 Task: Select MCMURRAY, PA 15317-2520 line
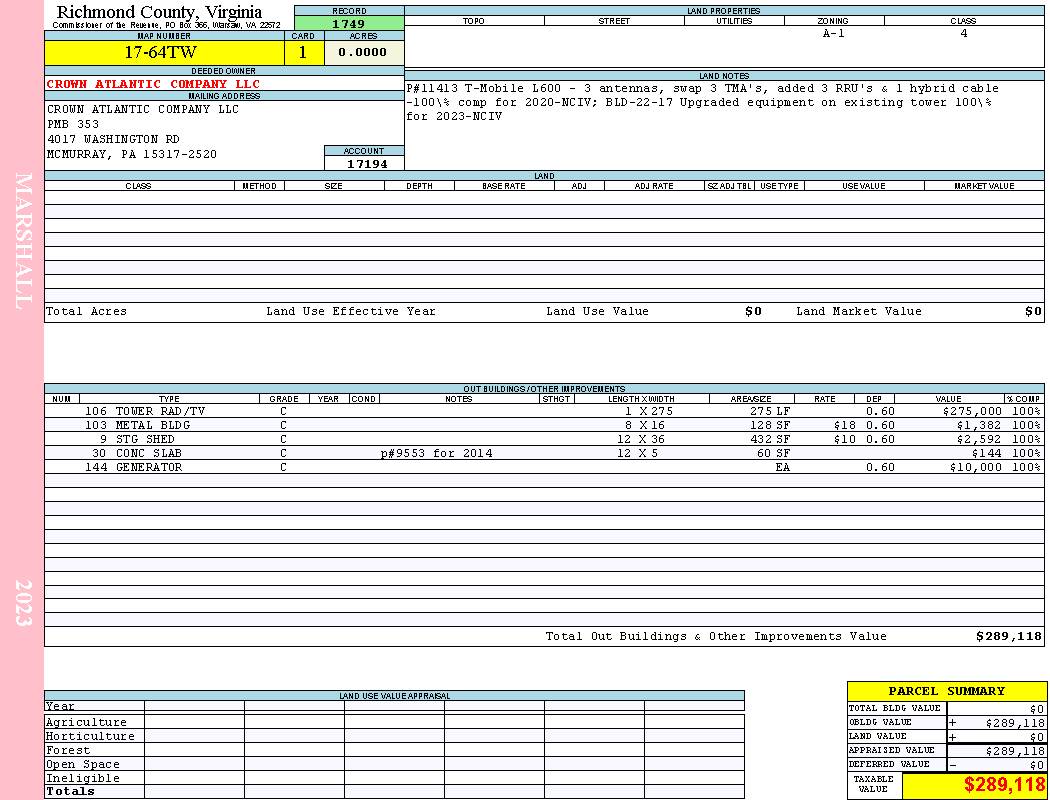[131, 155]
